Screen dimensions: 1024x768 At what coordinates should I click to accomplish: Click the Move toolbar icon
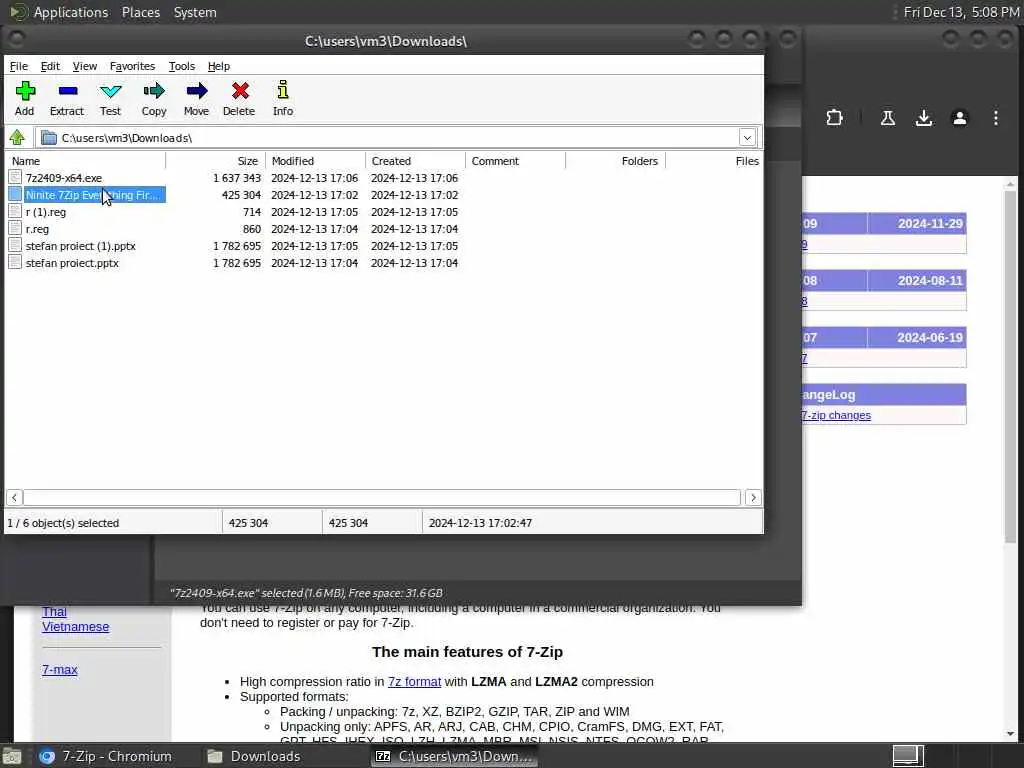coord(197,91)
